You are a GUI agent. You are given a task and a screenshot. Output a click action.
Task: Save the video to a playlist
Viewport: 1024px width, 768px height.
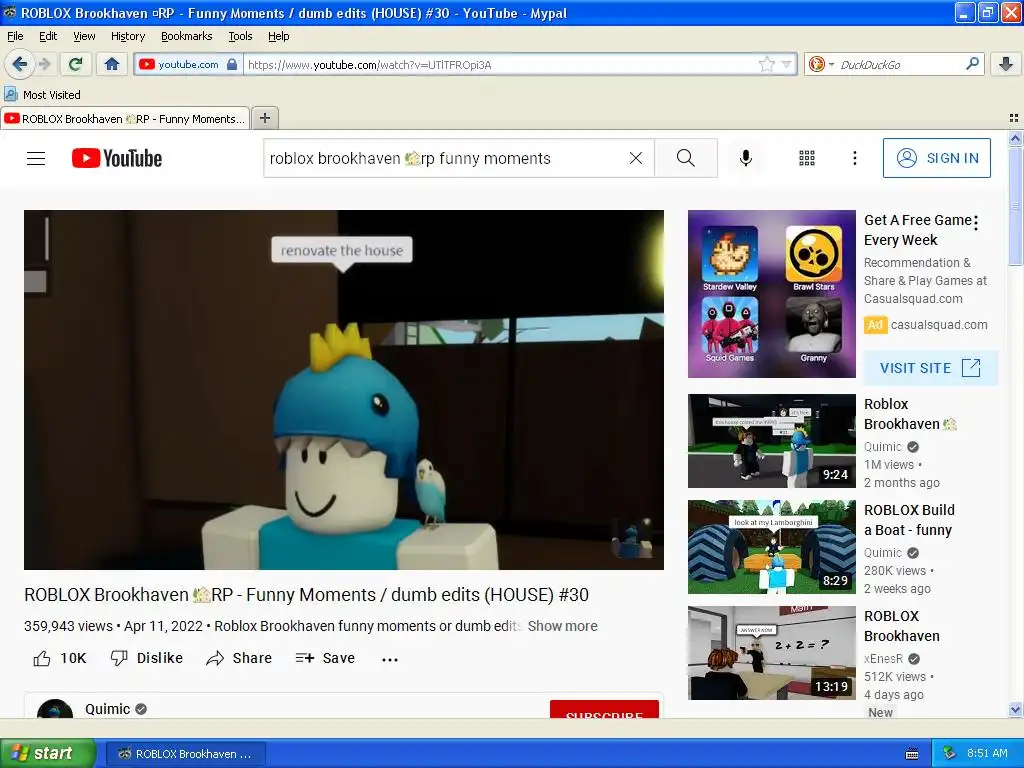(x=325, y=658)
